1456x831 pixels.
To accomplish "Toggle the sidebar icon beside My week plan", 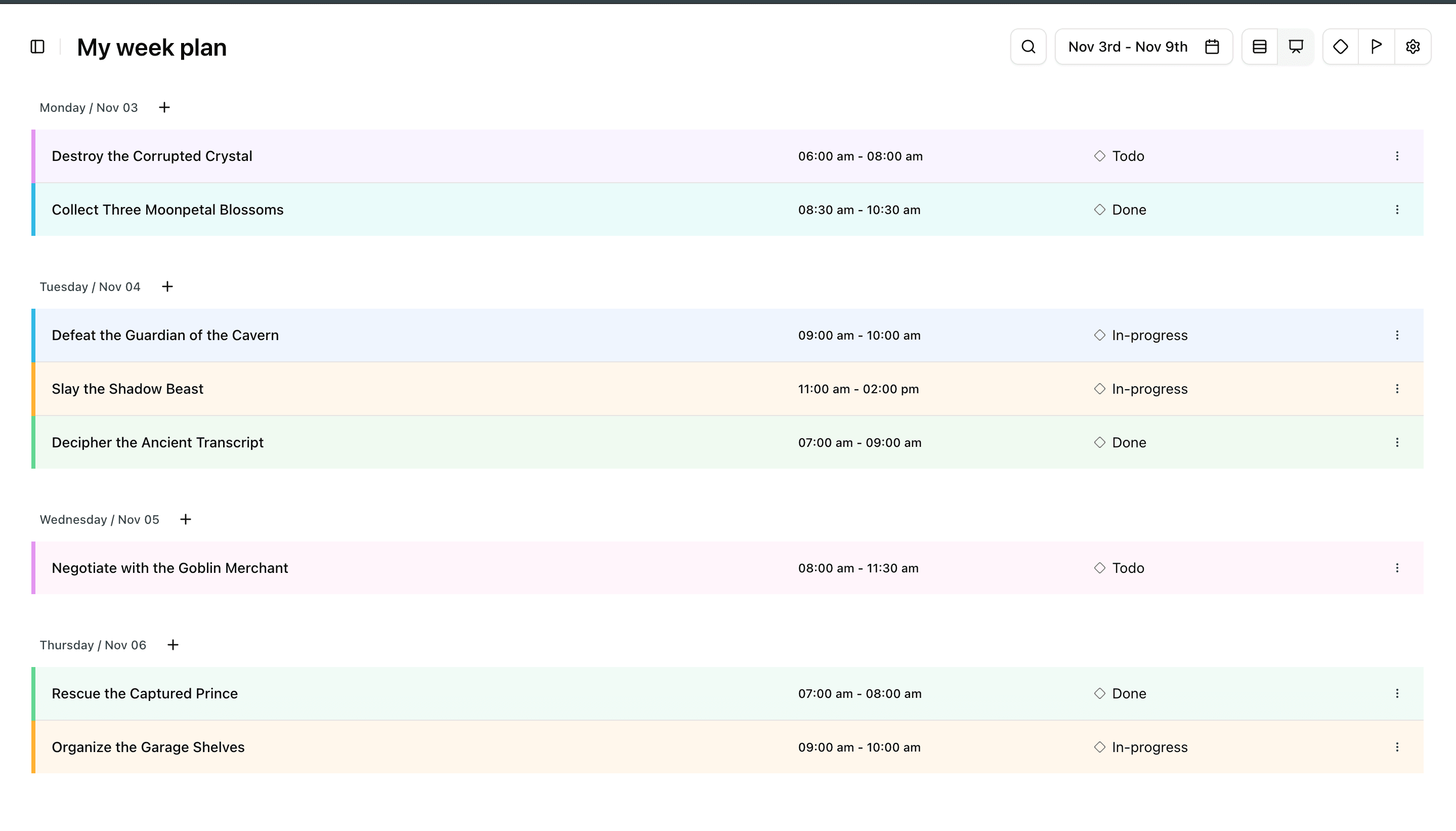I will (x=36, y=46).
